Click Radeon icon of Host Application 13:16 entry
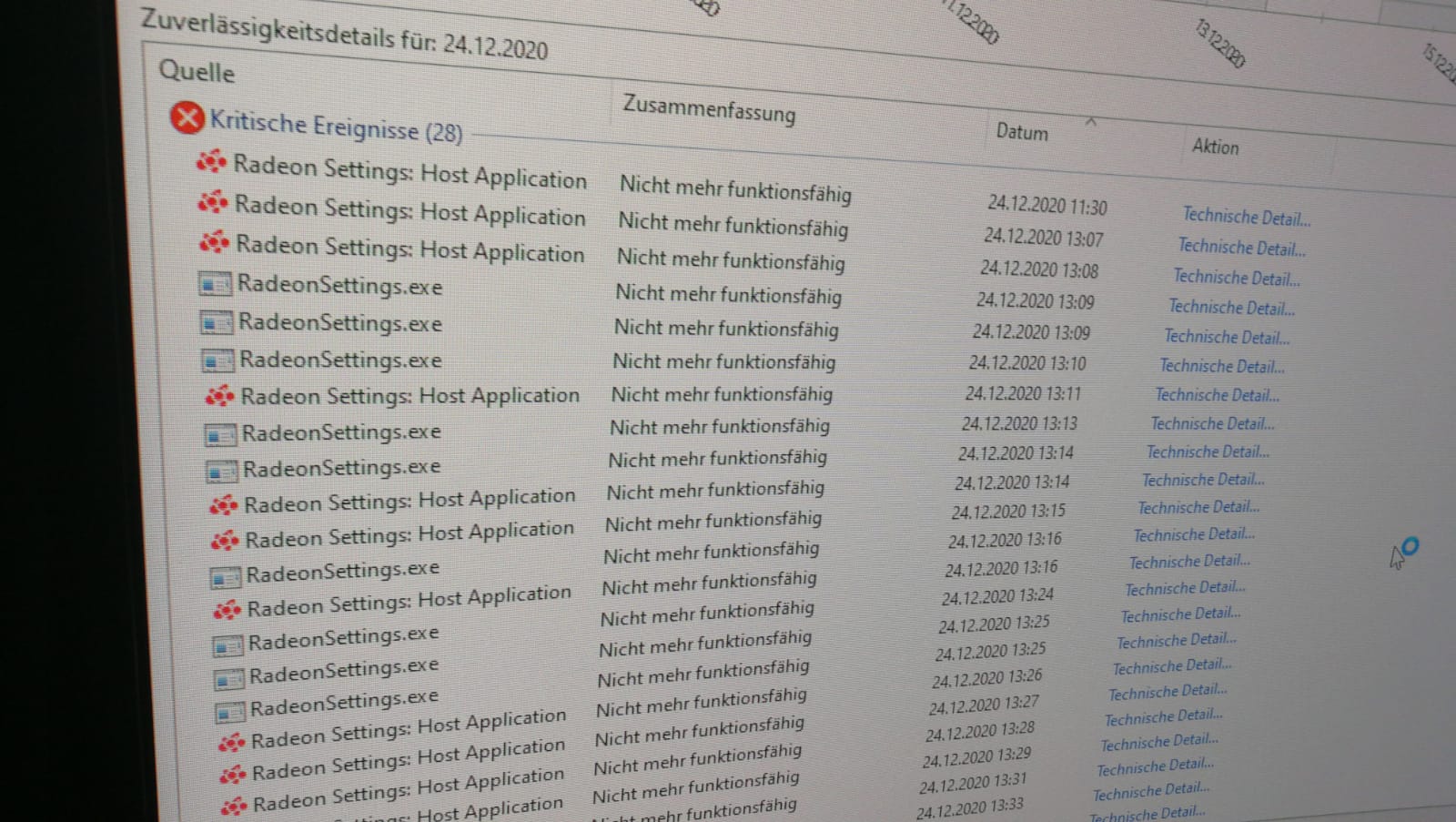Viewport: 1456px width, 822px height. [227, 608]
